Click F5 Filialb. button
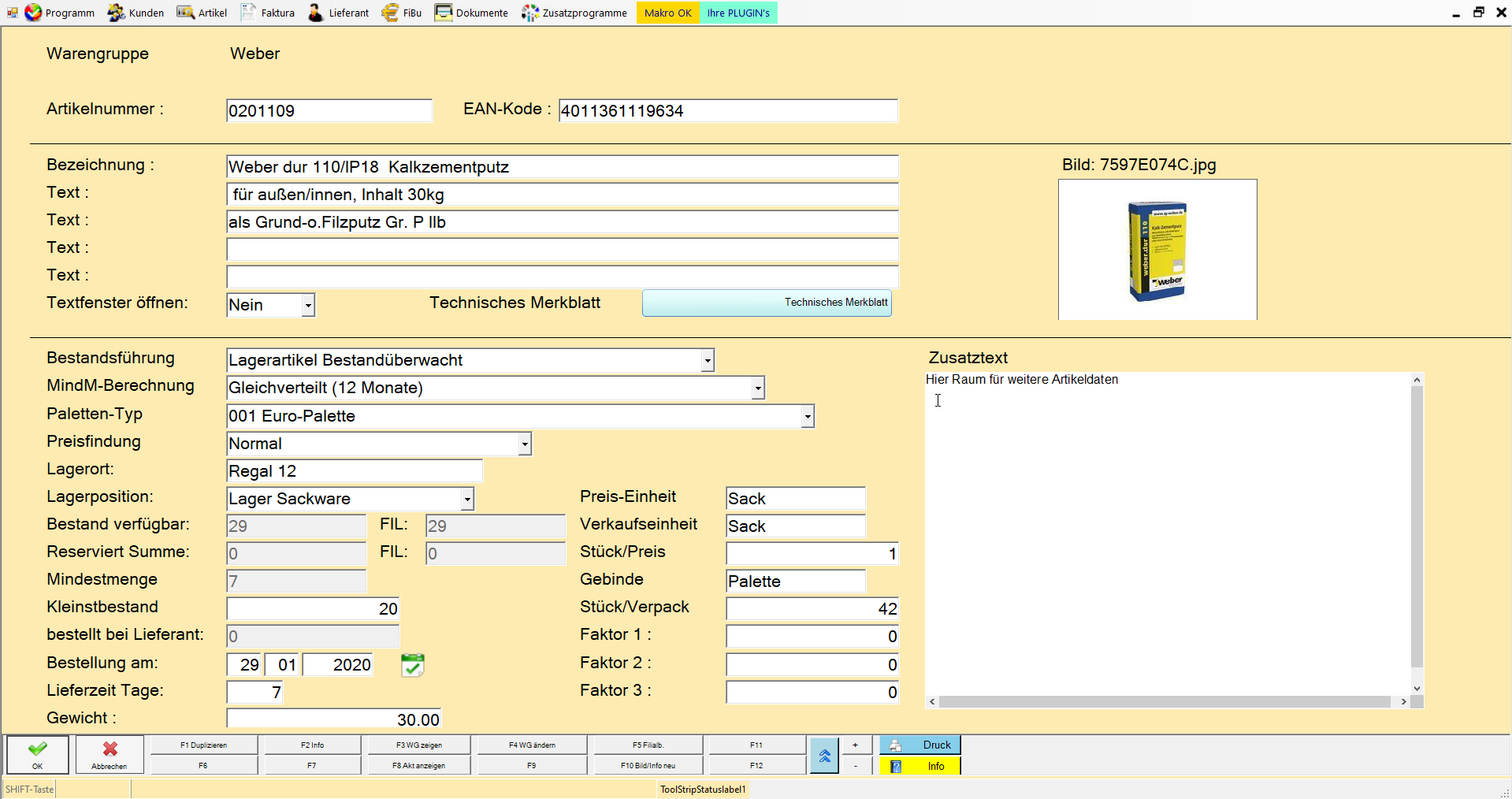 pos(648,745)
